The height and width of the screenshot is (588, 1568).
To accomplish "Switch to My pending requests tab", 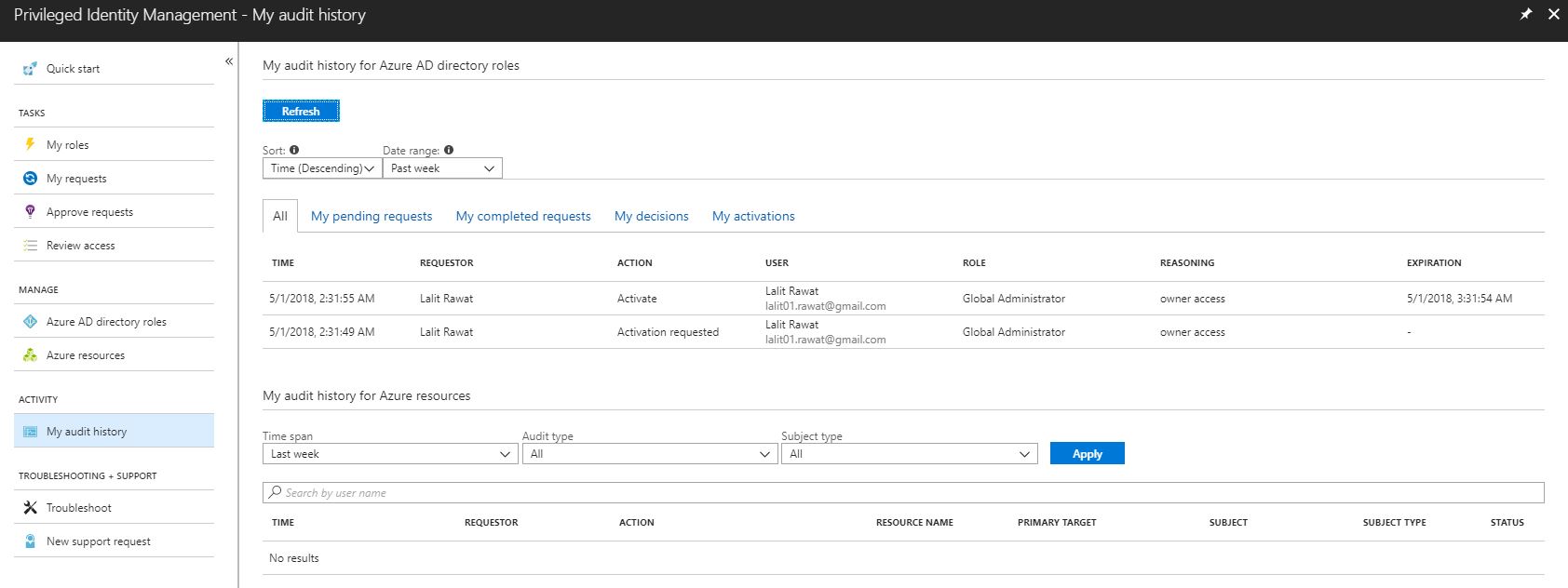I will click(x=372, y=216).
